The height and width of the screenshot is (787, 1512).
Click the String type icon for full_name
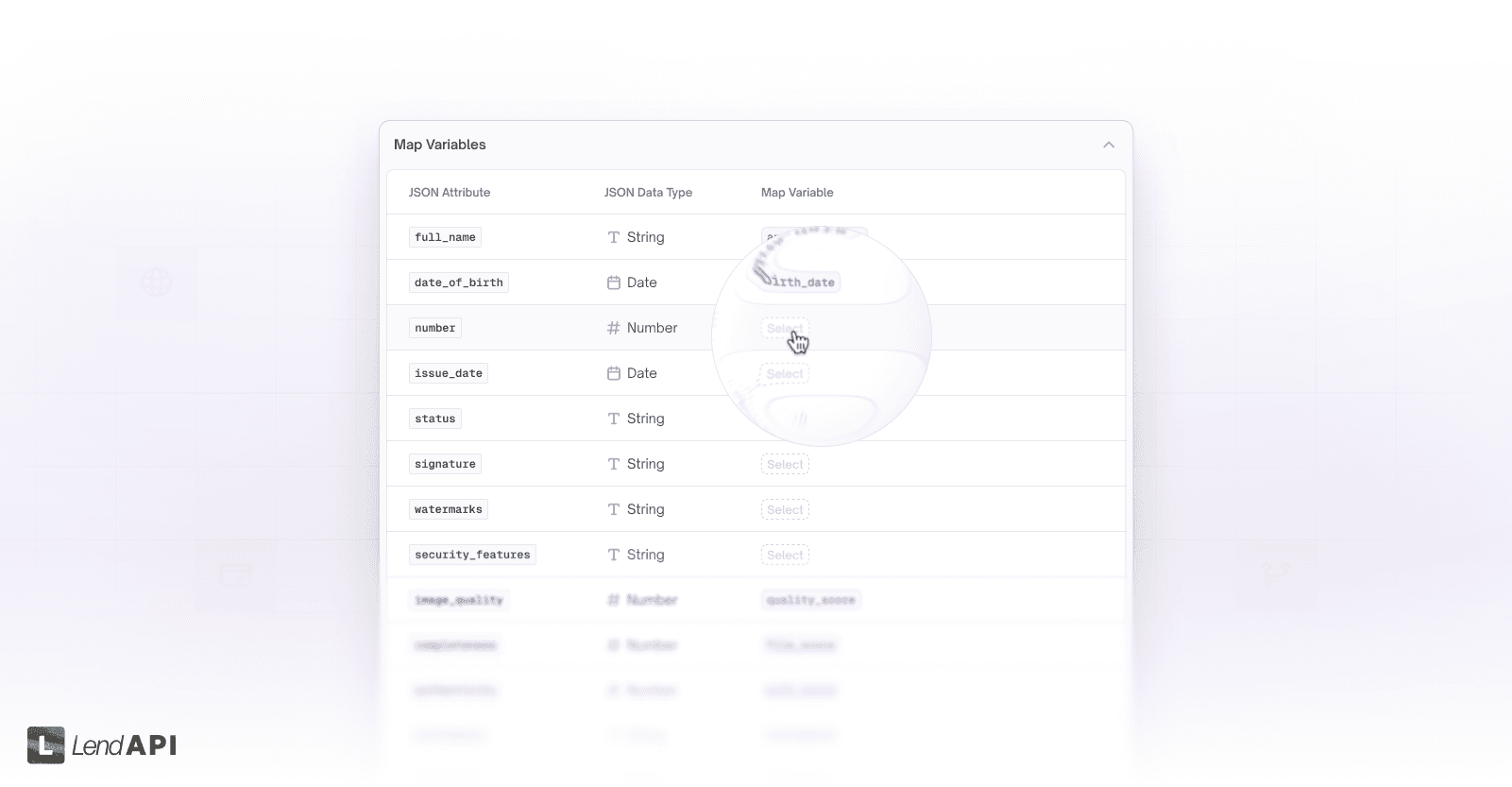coord(614,237)
